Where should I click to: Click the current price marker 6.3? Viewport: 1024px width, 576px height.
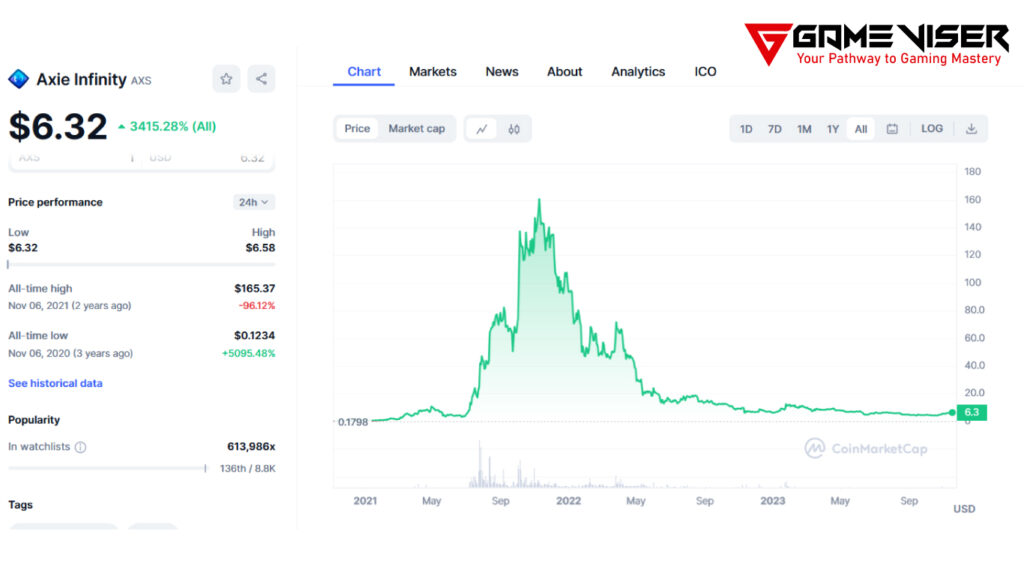coord(972,412)
